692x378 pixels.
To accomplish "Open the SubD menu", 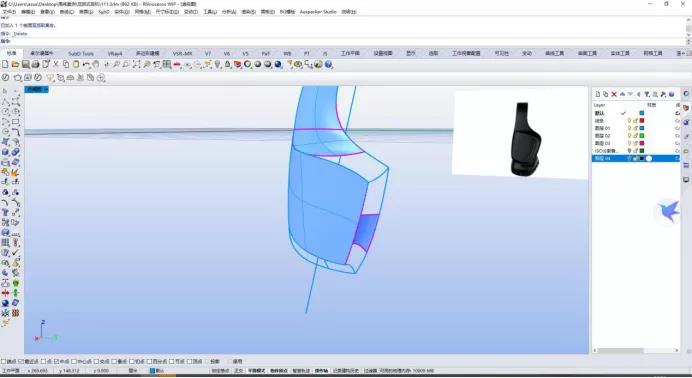I will coord(104,12).
